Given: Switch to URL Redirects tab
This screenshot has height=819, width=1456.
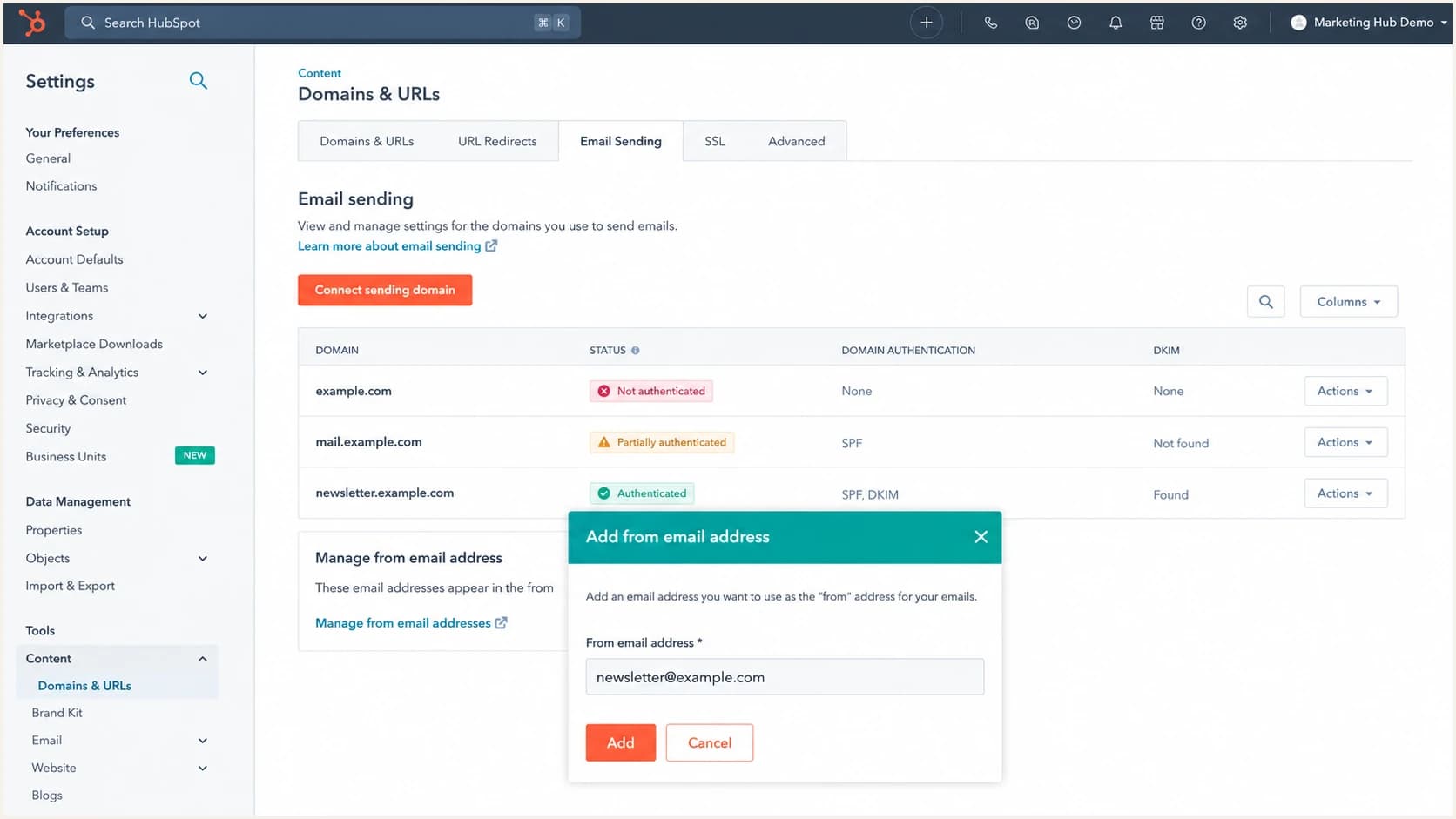Looking at the screenshot, I should coord(497,141).
